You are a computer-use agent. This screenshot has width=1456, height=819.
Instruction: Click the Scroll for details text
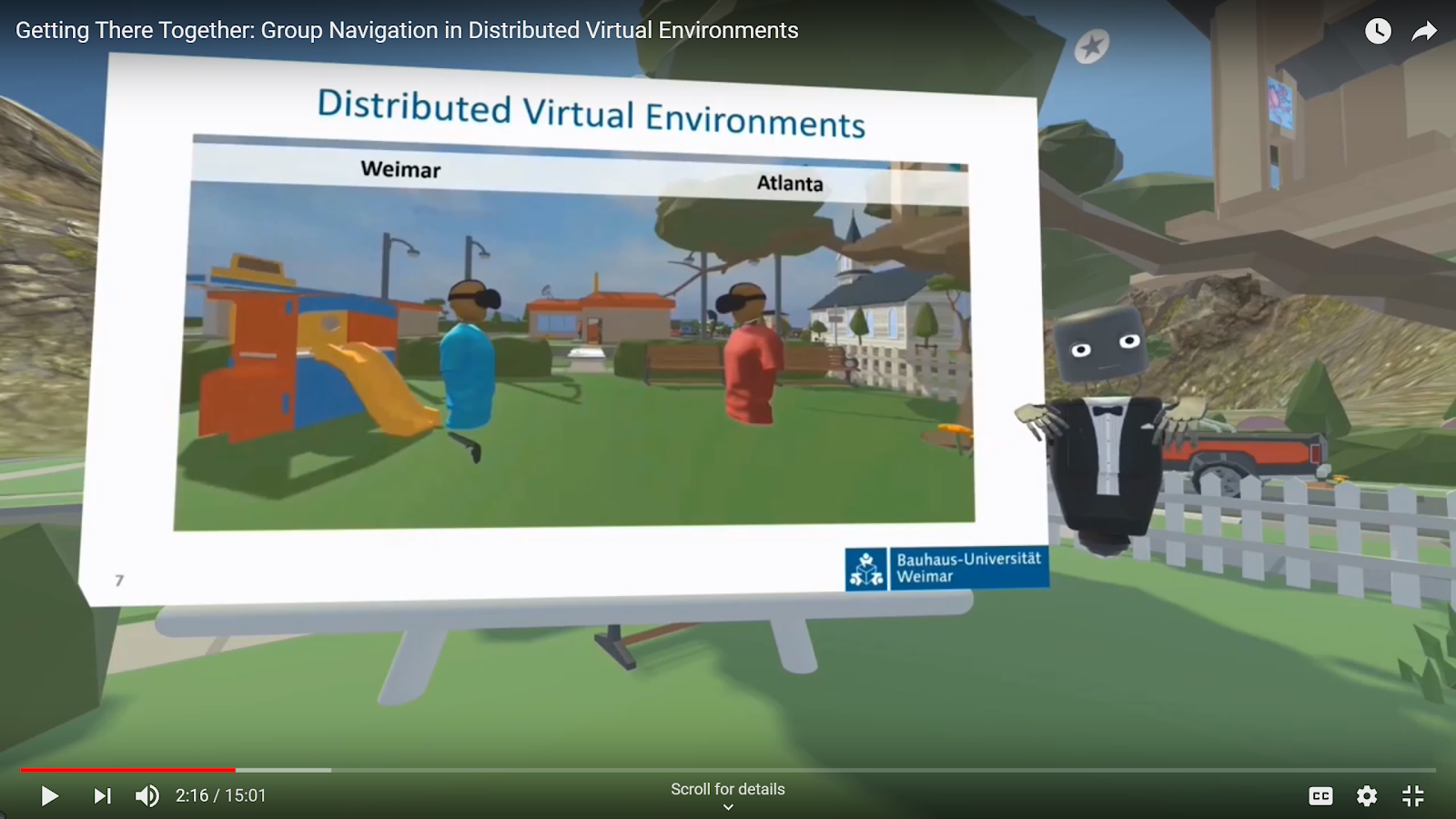pyautogui.click(x=727, y=789)
